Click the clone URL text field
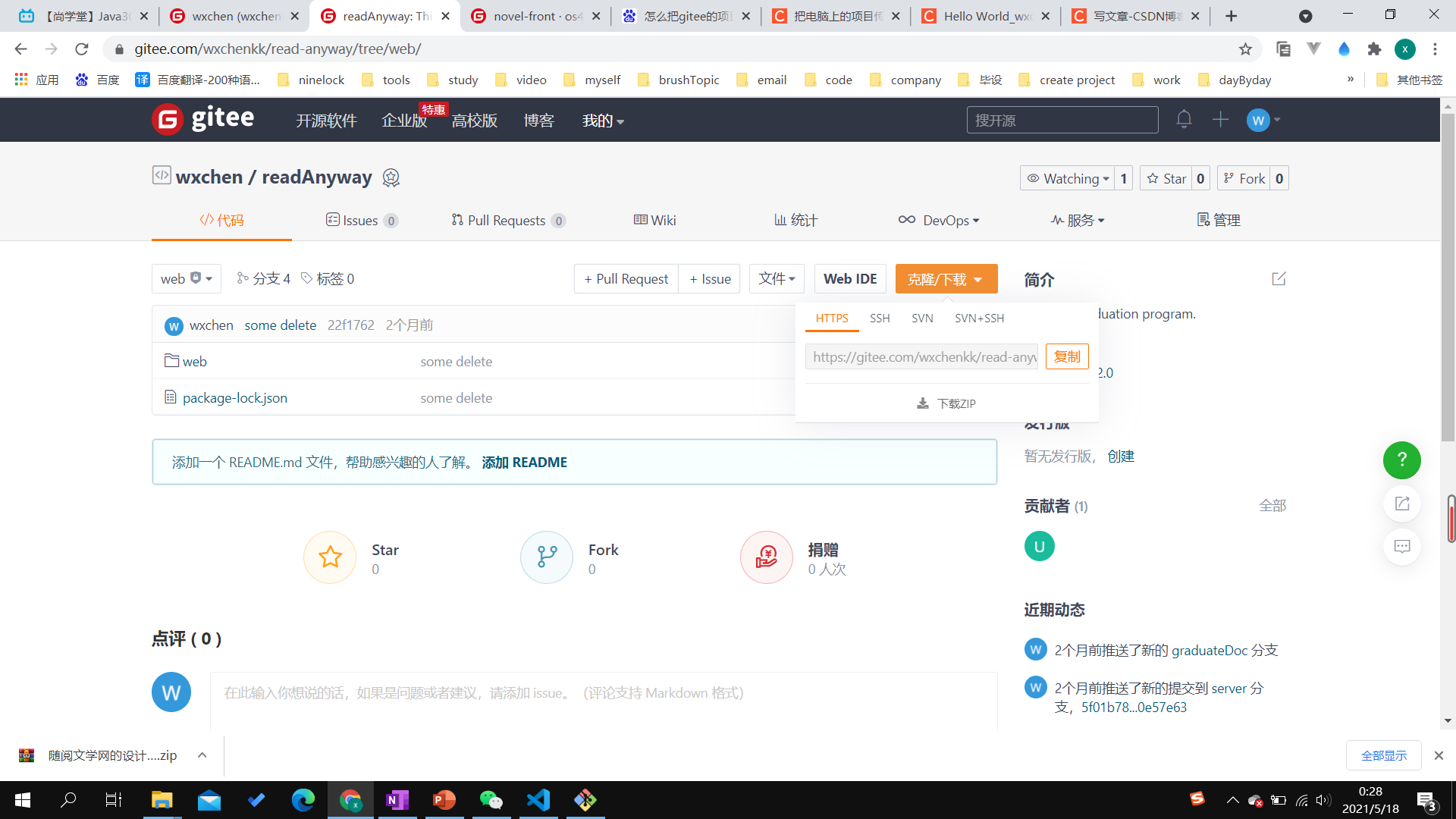Screen dimensions: 1456x819 pos(921,356)
